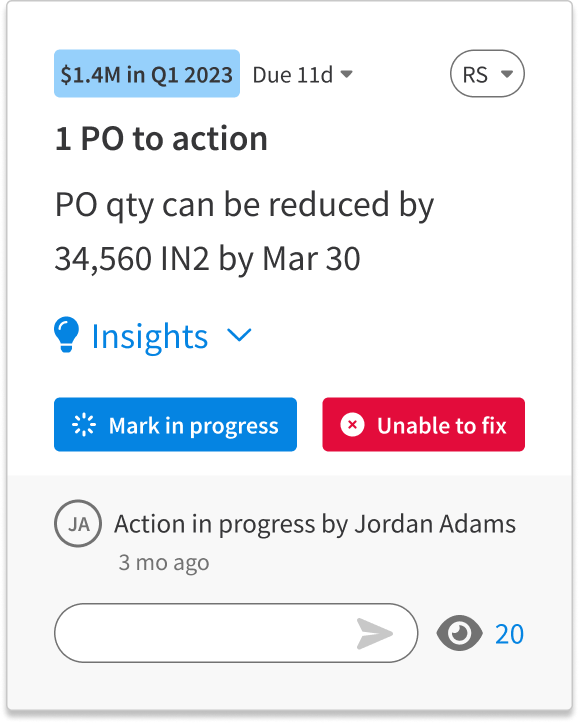Viewport: 580px width, 723px height.
Task: Click the 3 mo ago timestamp
Action: click(x=164, y=563)
